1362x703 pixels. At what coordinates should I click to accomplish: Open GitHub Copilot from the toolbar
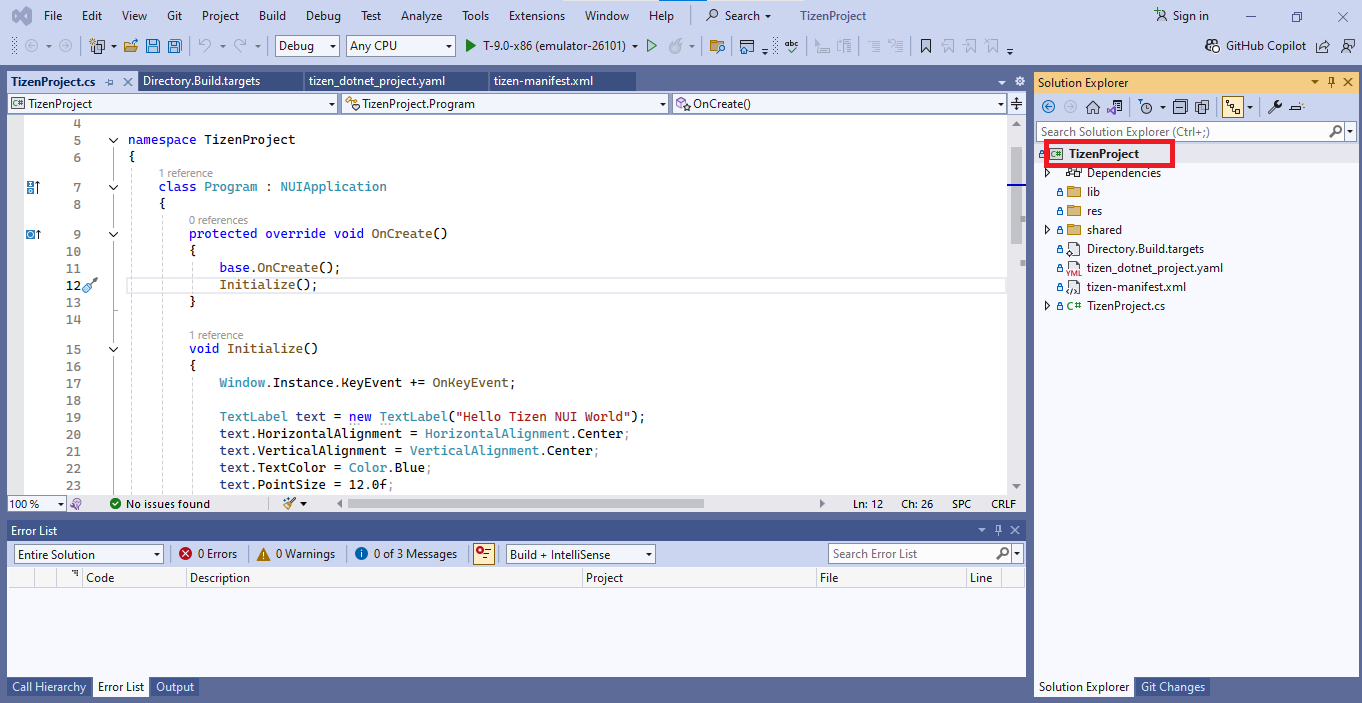point(1256,46)
